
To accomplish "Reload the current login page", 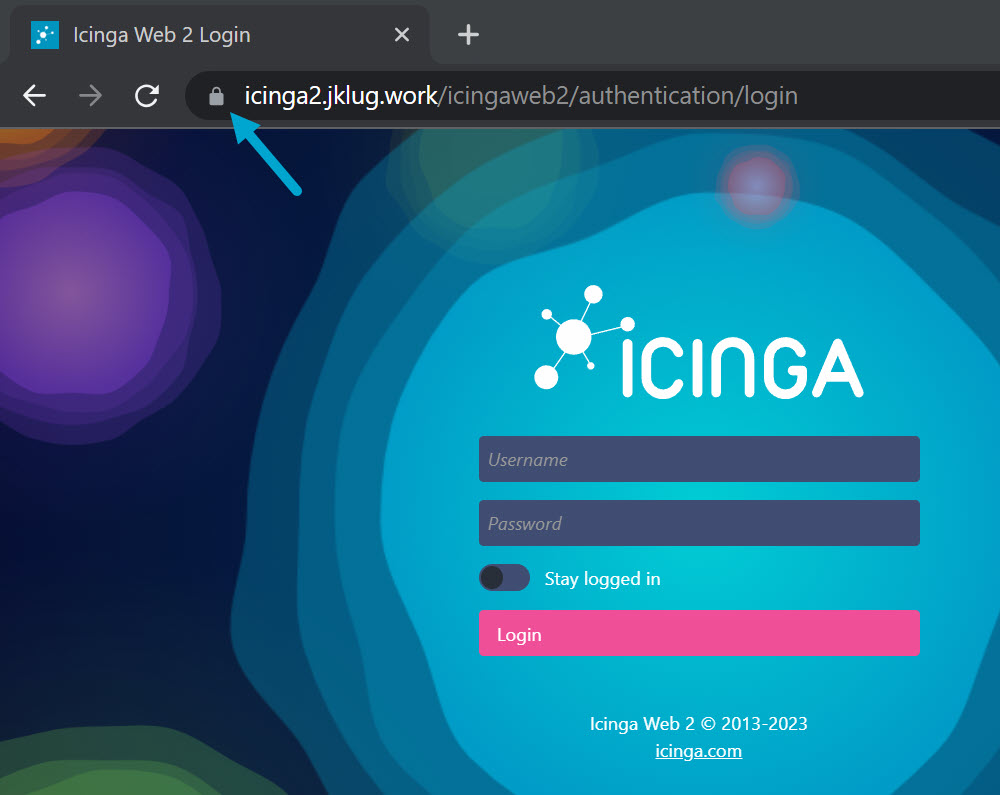I will 147,96.
